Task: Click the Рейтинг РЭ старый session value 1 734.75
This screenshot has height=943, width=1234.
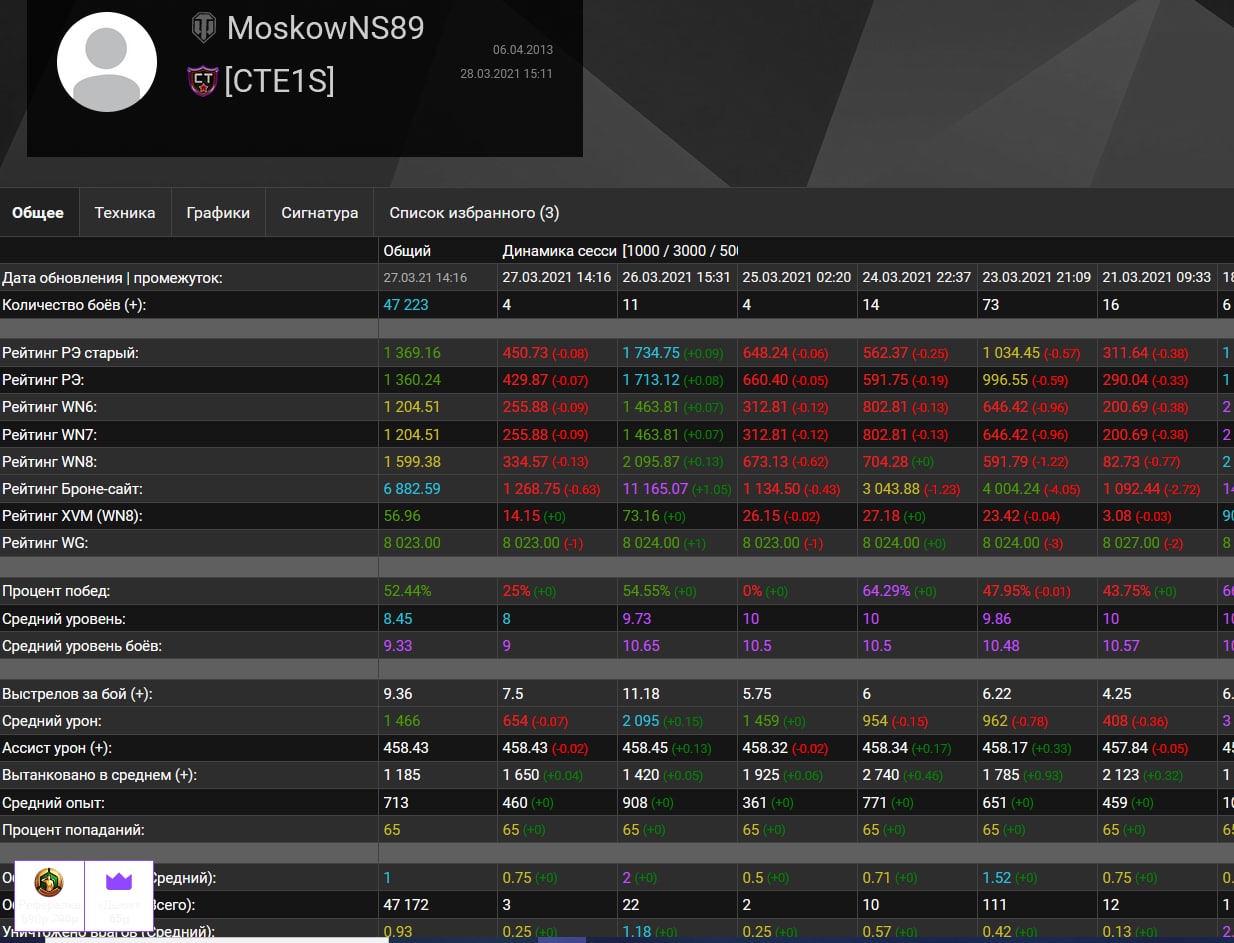Action: (x=651, y=353)
